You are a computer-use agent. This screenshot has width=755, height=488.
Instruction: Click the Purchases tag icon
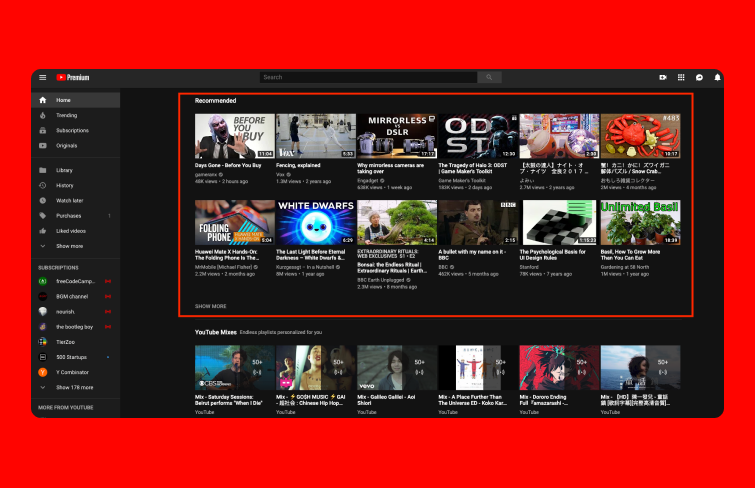43,216
